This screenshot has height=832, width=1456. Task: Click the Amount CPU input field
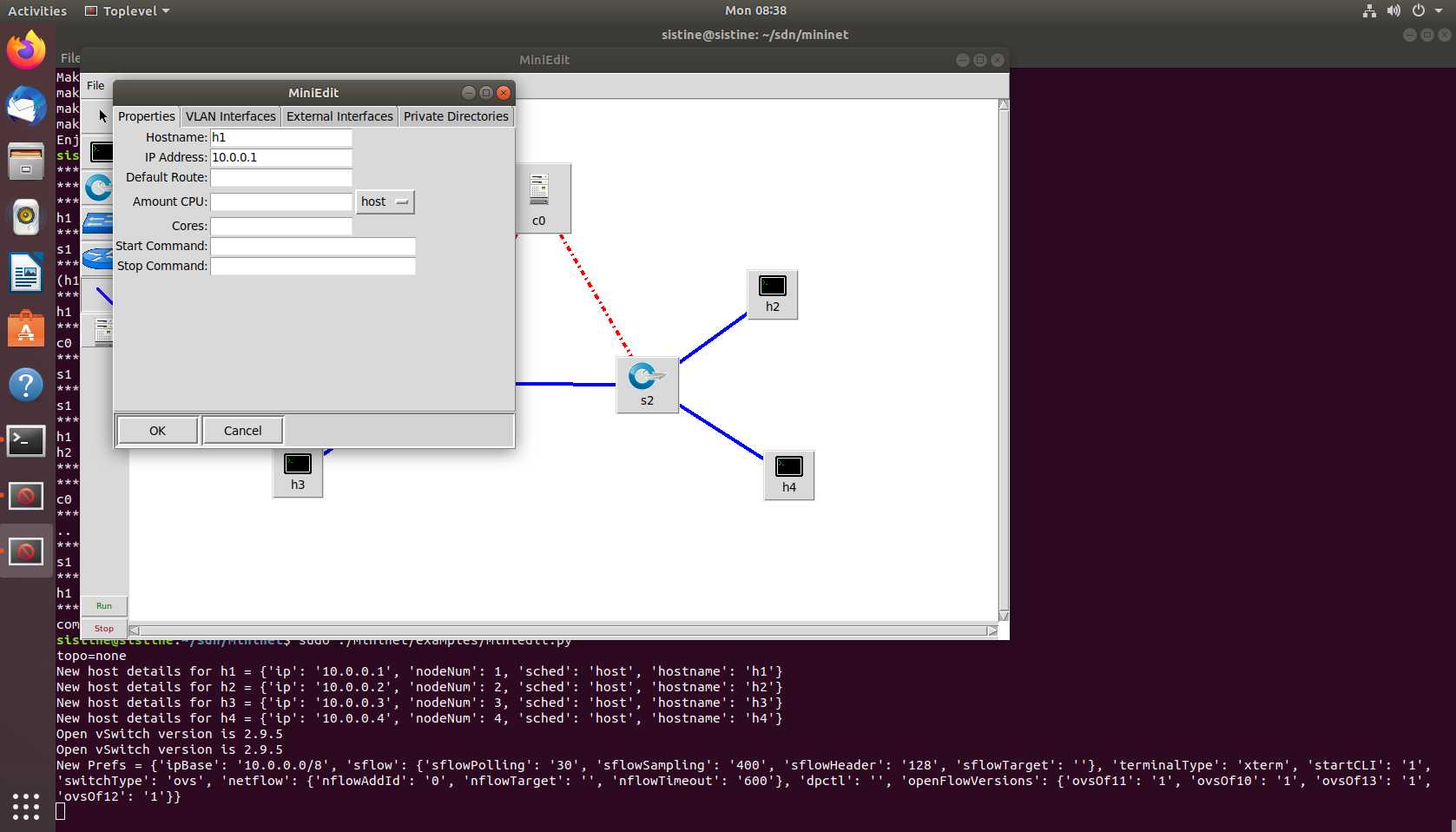pos(280,201)
